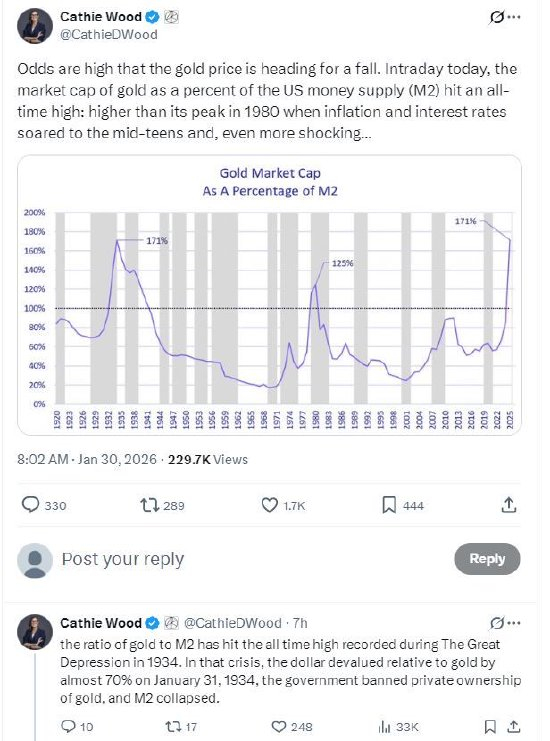Viewport: 550px width, 741px height.
Task: Click Cathie Wood's profile picture at top
Action: (x=35, y=26)
